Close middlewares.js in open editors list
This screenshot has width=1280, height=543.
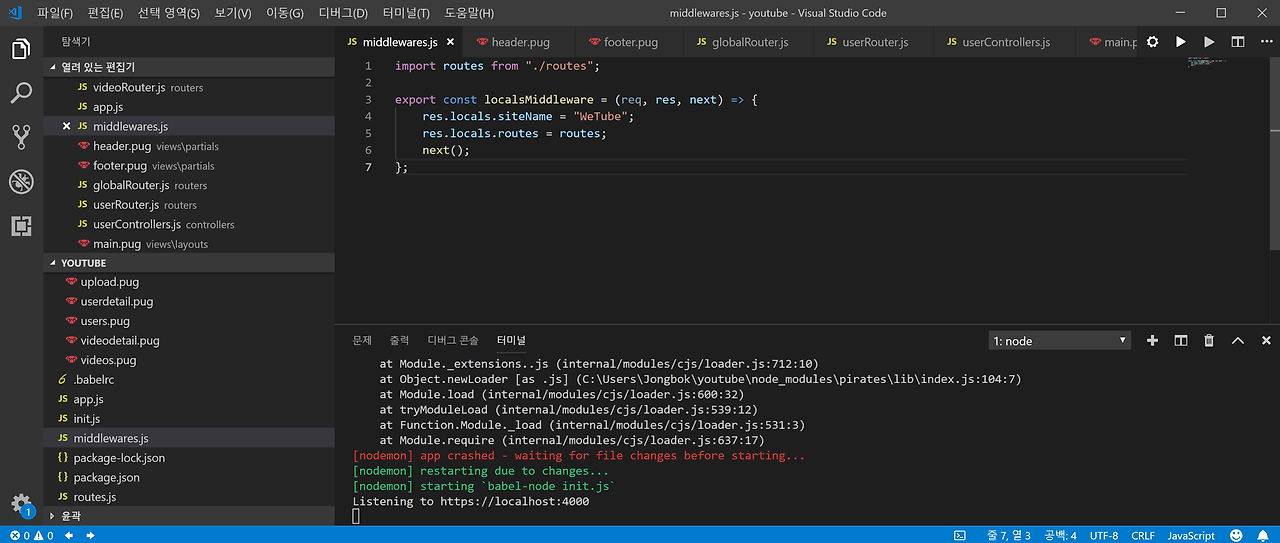67,127
